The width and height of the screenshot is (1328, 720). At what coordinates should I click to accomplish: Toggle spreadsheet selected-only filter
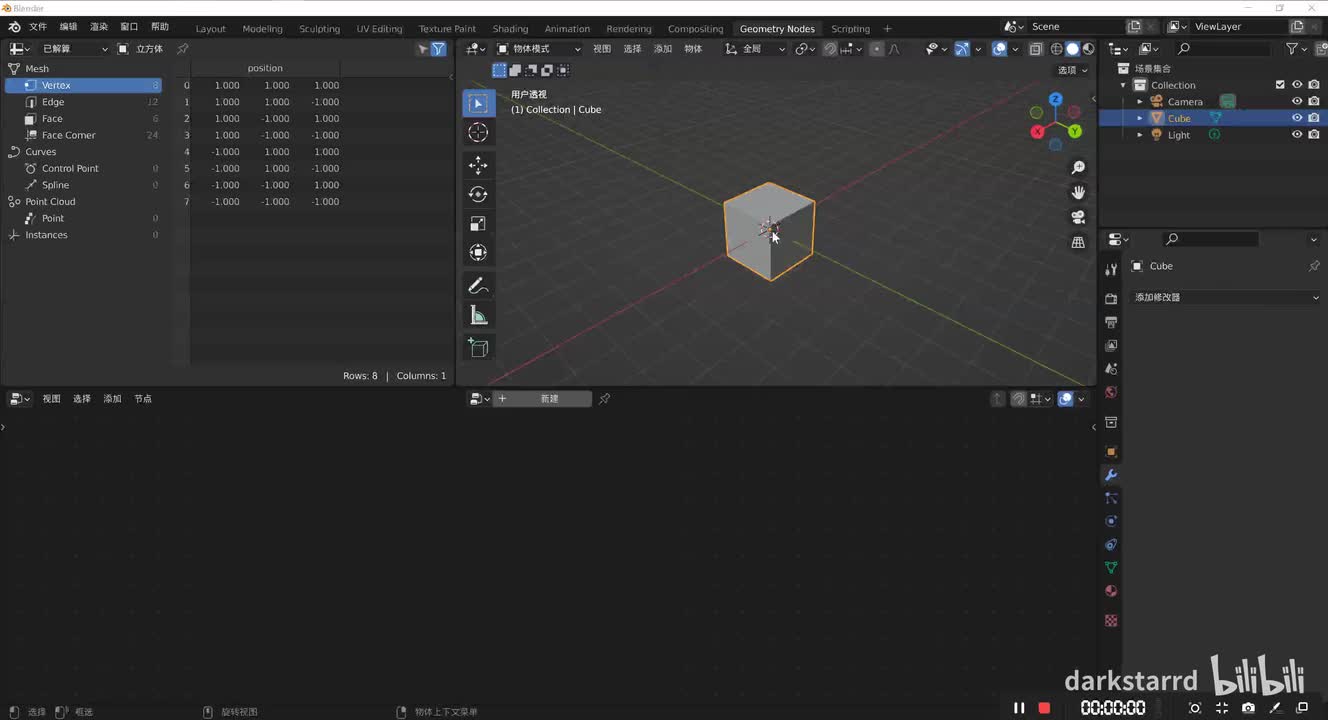click(423, 48)
